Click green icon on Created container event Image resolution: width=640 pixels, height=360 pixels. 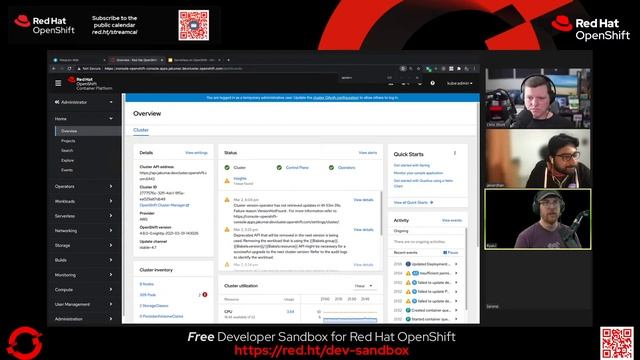pos(408,310)
